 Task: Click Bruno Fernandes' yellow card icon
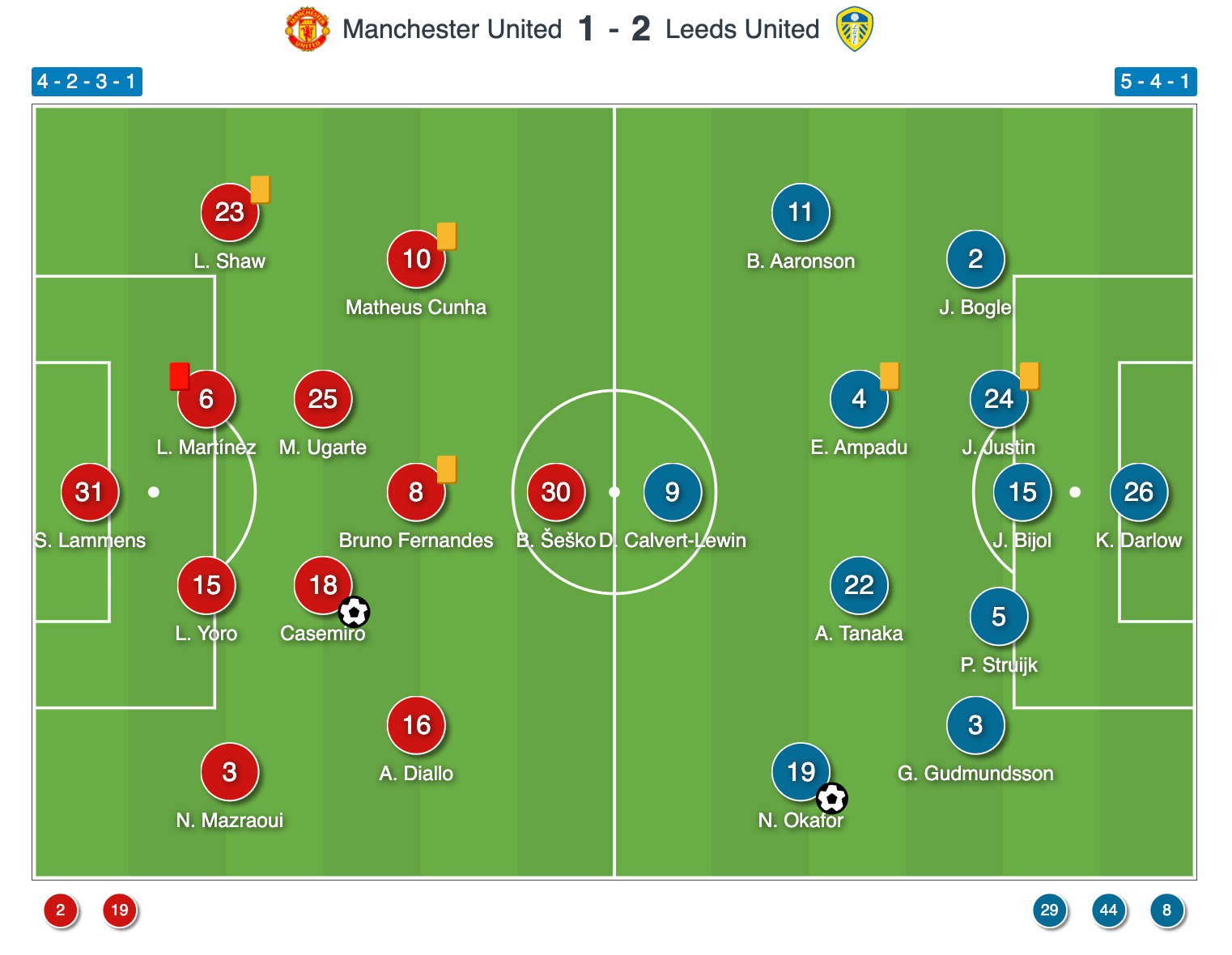pyautogui.click(x=447, y=469)
